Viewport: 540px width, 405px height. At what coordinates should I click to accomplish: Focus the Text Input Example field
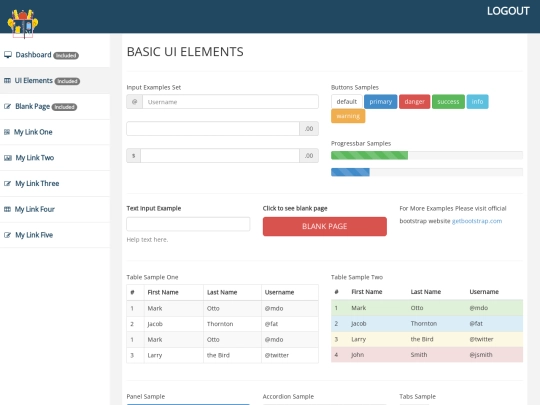click(188, 224)
